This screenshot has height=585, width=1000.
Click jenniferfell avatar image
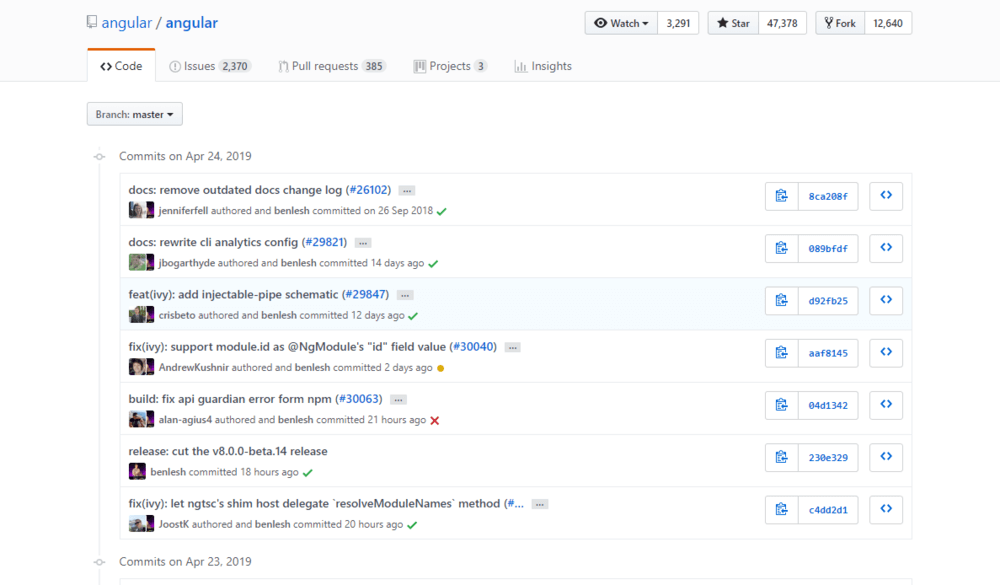pyautogui.click(x=136, y=210)
